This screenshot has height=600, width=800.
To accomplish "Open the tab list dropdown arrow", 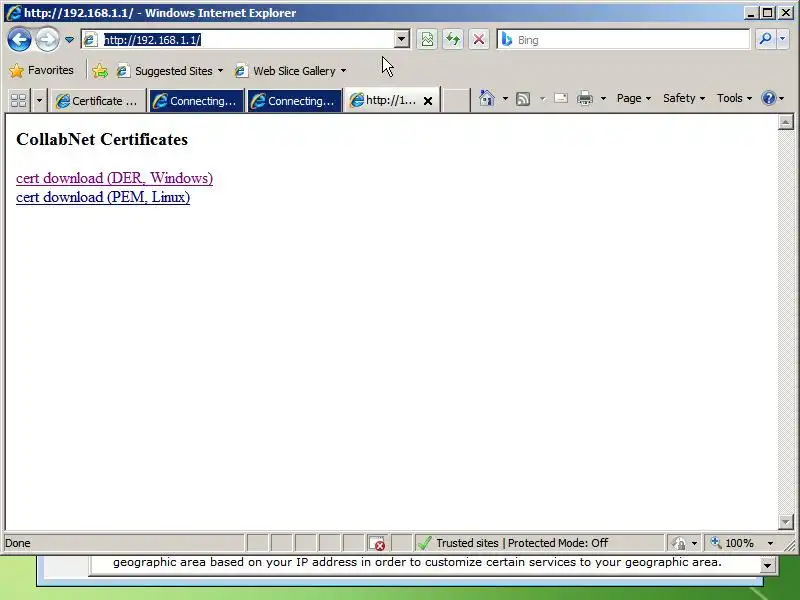I will [x=39, y=101].
